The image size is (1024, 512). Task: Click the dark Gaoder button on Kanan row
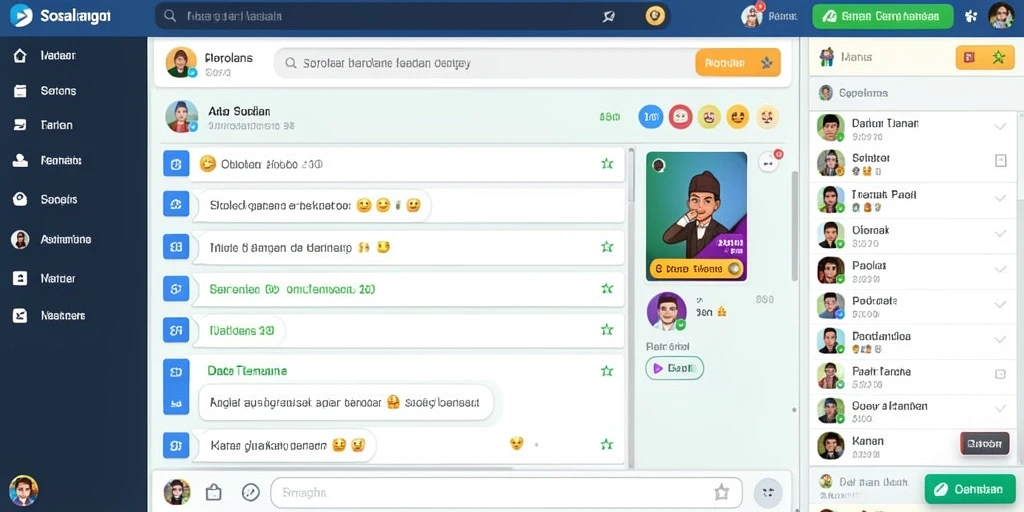pyautogui.click(x=984, y=443)
